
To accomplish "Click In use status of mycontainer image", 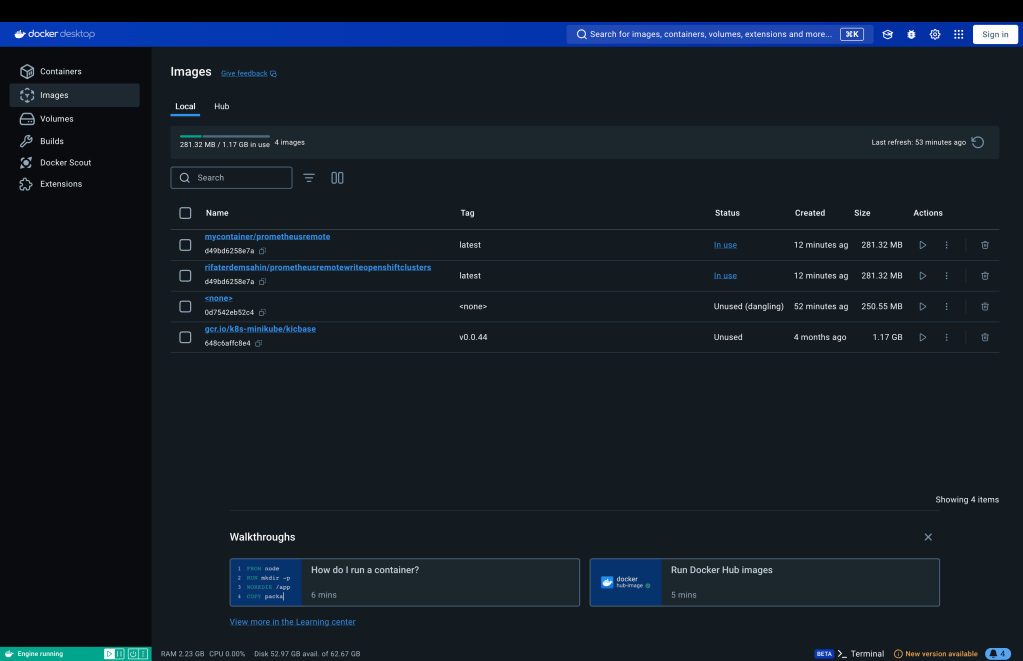I will click(725, 245).
